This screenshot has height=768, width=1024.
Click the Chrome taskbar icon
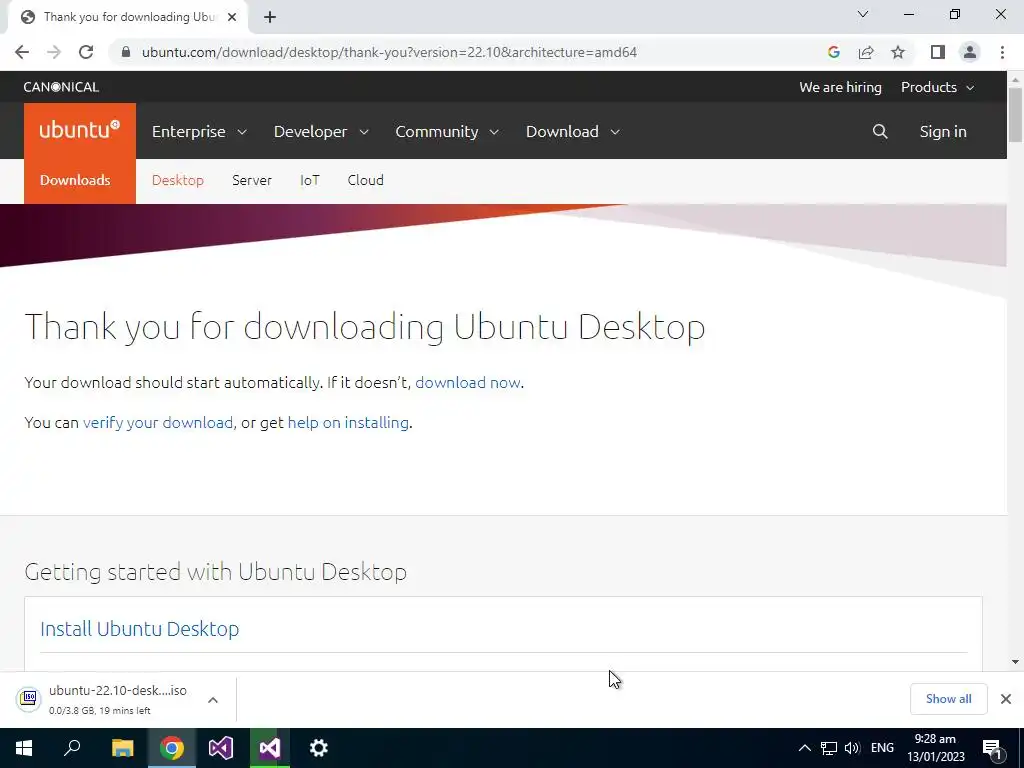click(172, 748)
